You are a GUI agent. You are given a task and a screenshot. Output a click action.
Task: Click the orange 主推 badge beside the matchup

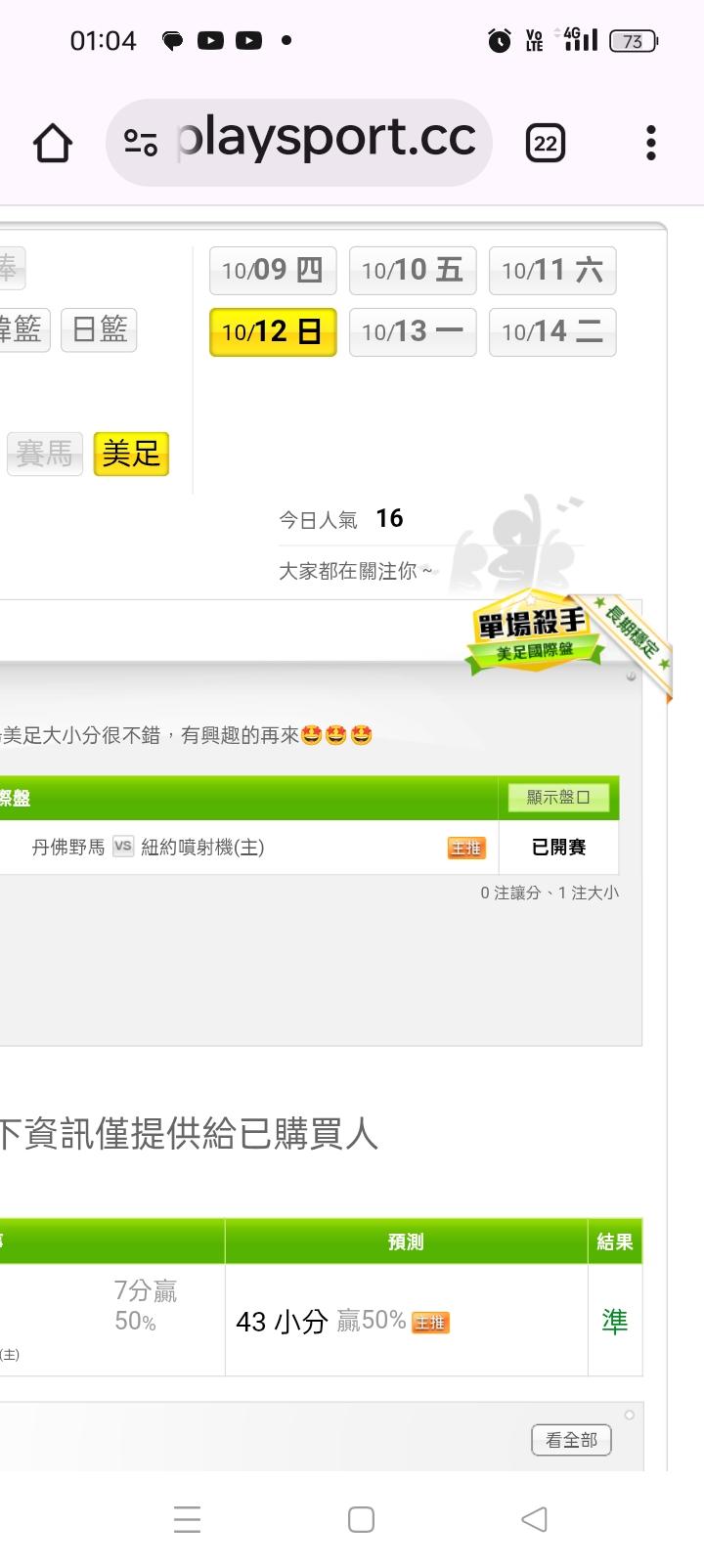pos(466,848)
